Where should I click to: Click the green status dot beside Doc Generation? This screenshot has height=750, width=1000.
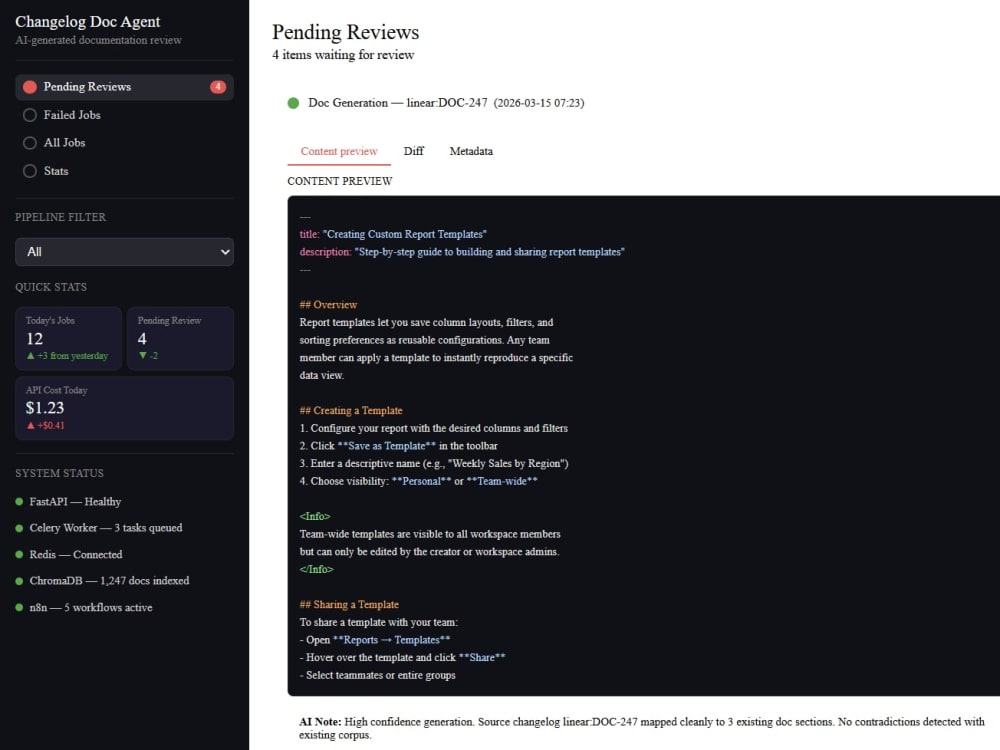pyautogui.click(x=293, y=103)
